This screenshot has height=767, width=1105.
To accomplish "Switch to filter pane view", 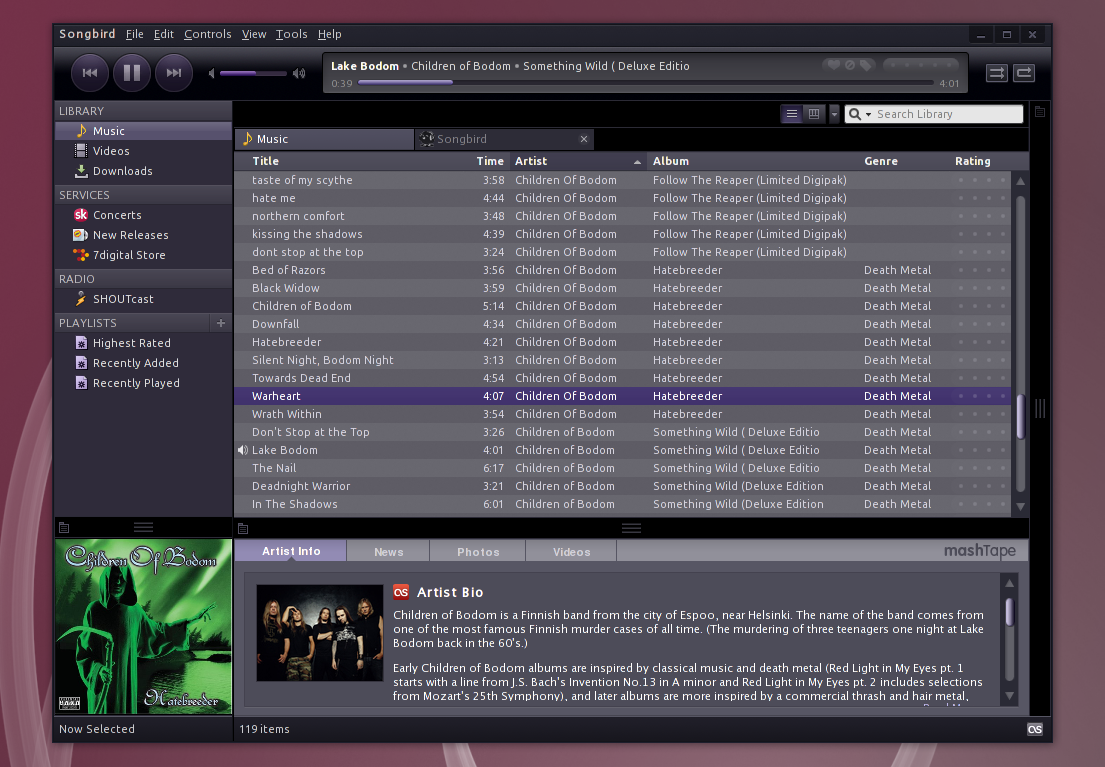I will (814, 113).
